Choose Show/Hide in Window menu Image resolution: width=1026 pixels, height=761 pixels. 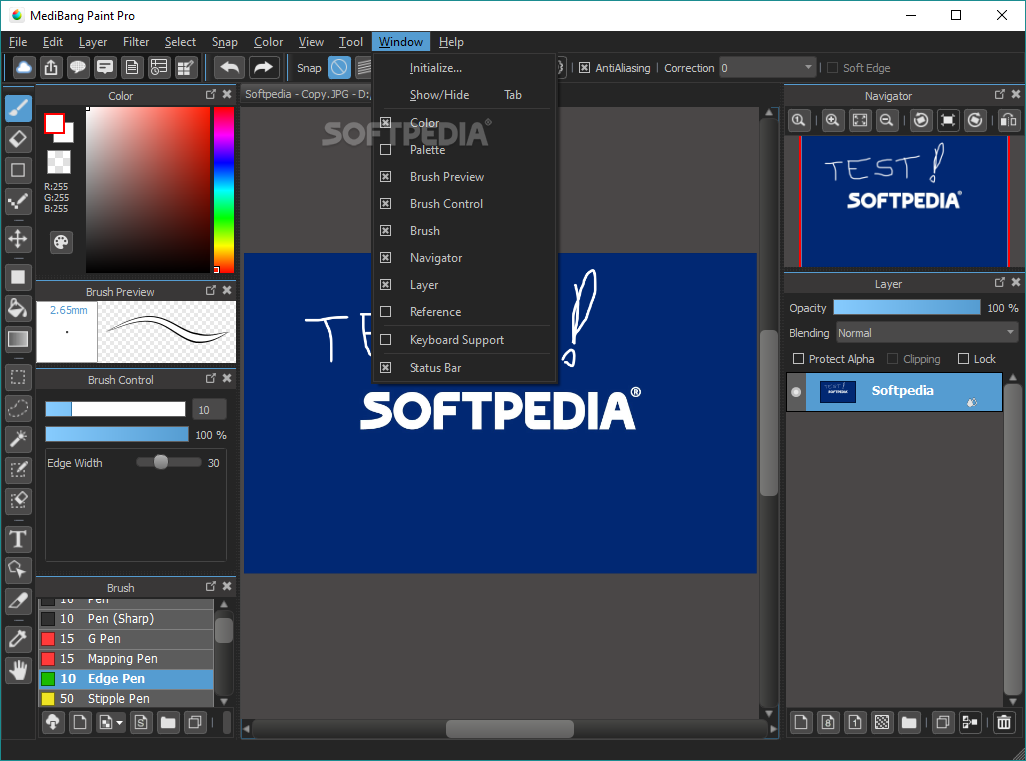click(465, 95)
